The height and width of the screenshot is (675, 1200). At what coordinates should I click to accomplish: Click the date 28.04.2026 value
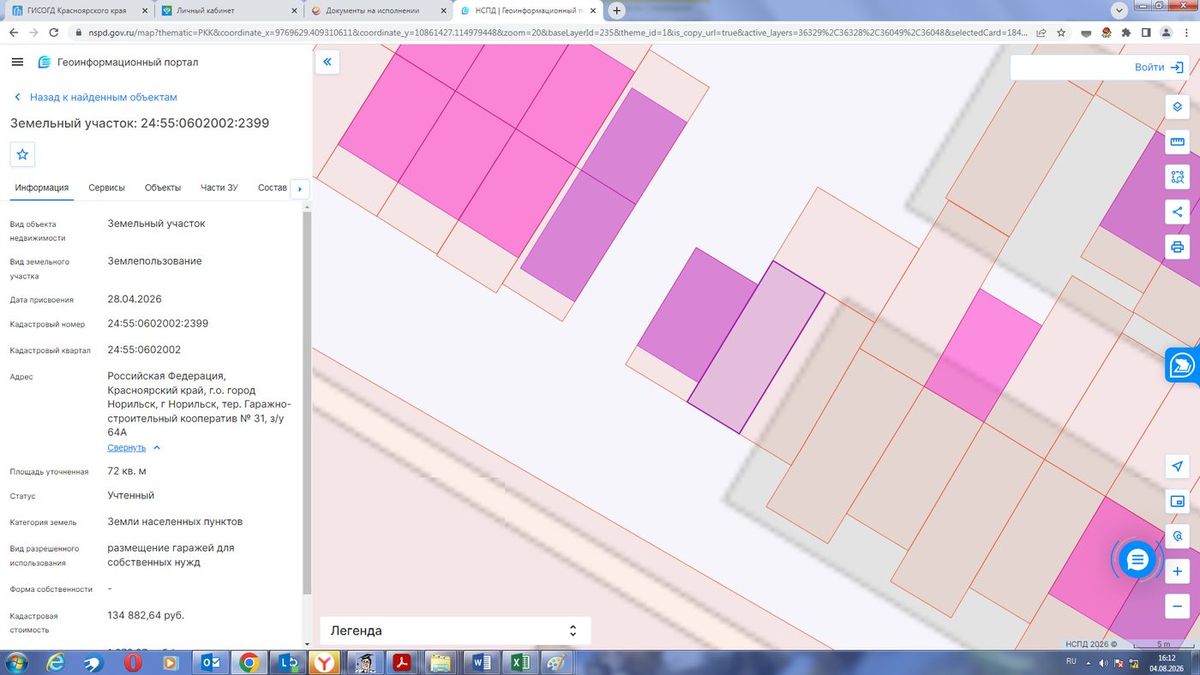(134, 299)
